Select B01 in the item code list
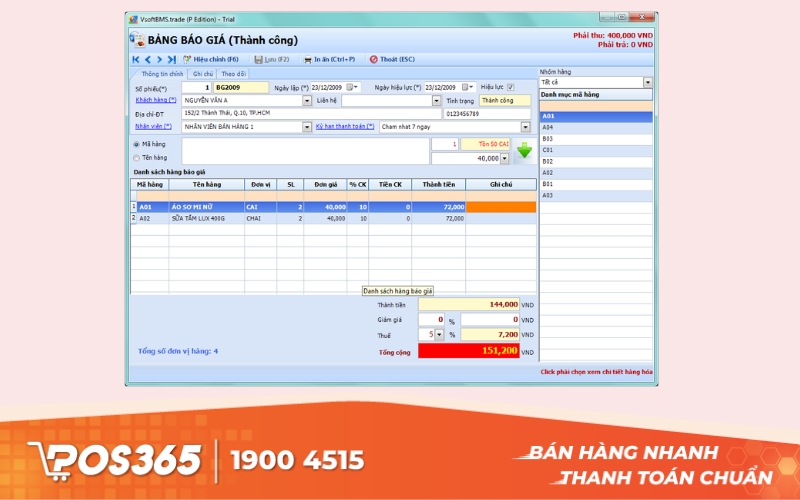 coord(596,184)
